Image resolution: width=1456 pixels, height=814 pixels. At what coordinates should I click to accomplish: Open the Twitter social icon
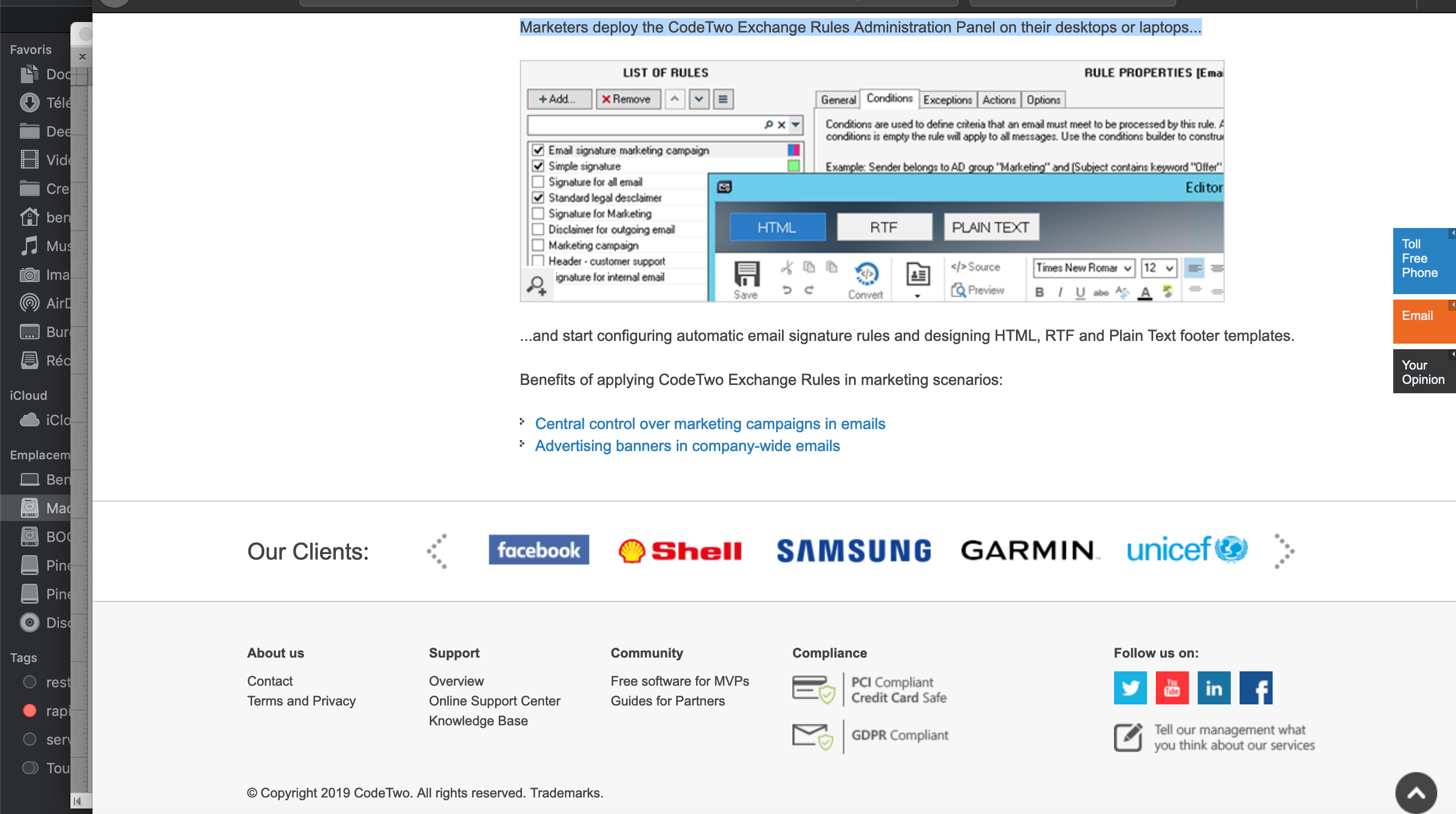point(1130,688)
